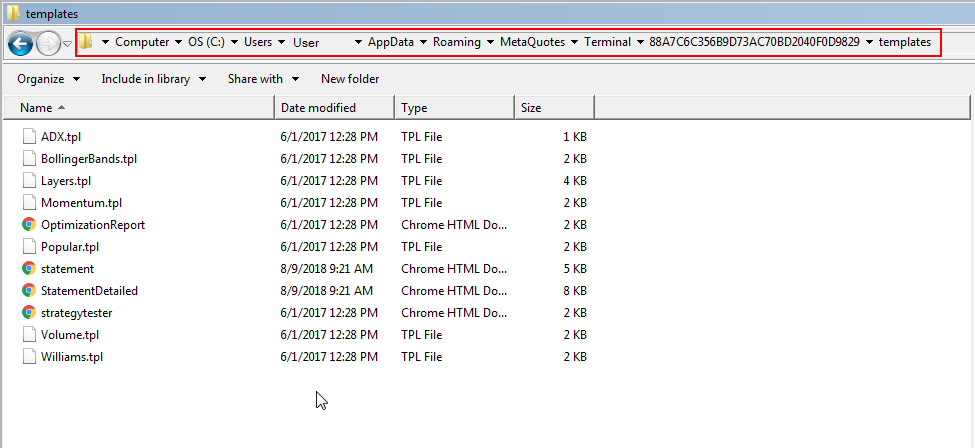Click the file icon next to ADX.tpl

pyautogui.click(x=29, y=136)
